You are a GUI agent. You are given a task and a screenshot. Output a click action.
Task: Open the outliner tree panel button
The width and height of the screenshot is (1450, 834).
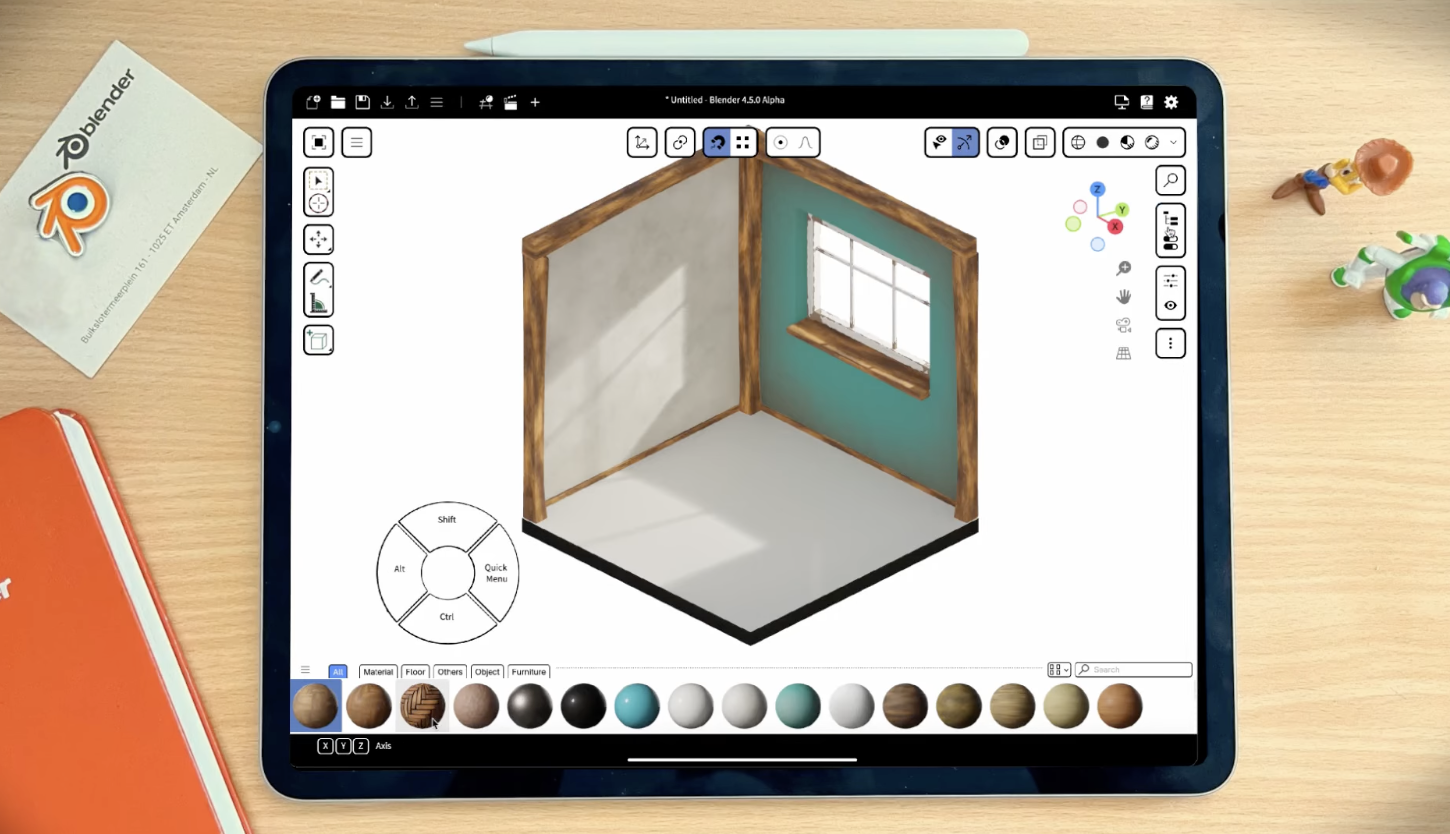coord(1171,219)
